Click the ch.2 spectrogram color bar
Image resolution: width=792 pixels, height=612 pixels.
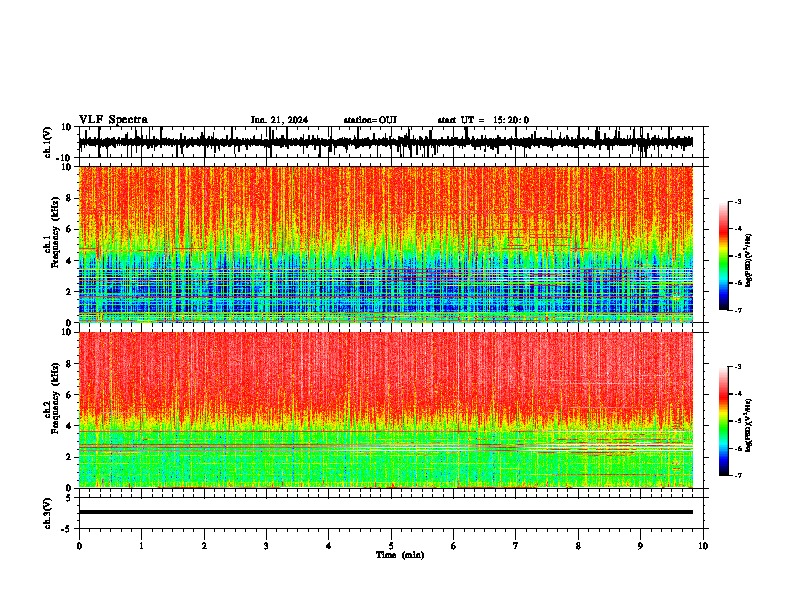click(723, 421)
